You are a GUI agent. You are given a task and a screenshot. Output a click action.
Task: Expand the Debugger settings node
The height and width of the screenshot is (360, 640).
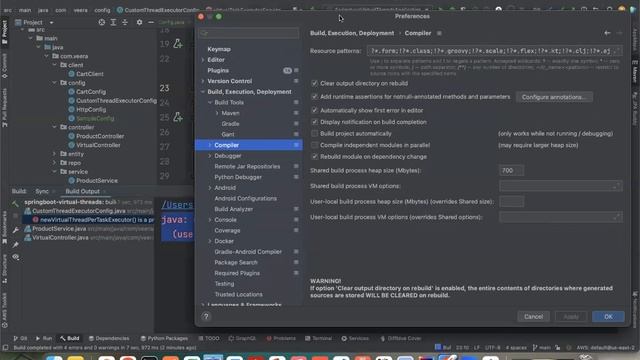210,156
